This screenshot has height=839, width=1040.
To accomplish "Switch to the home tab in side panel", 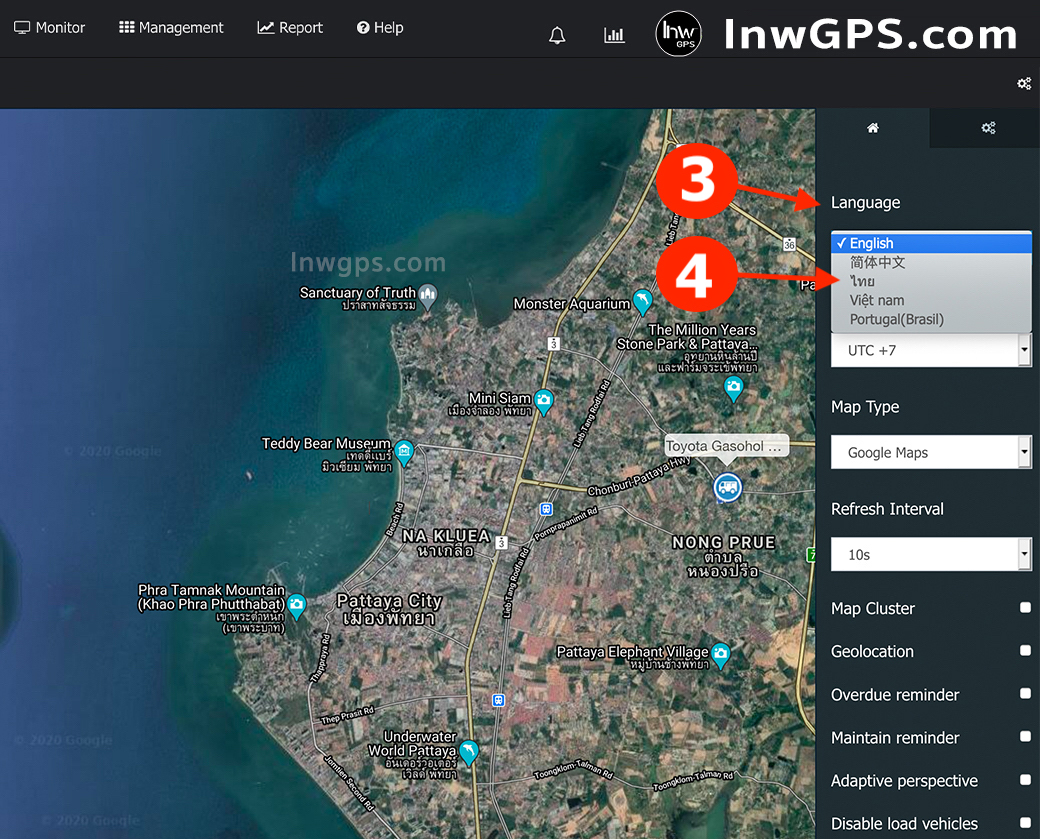I will (x=872, y=128).
